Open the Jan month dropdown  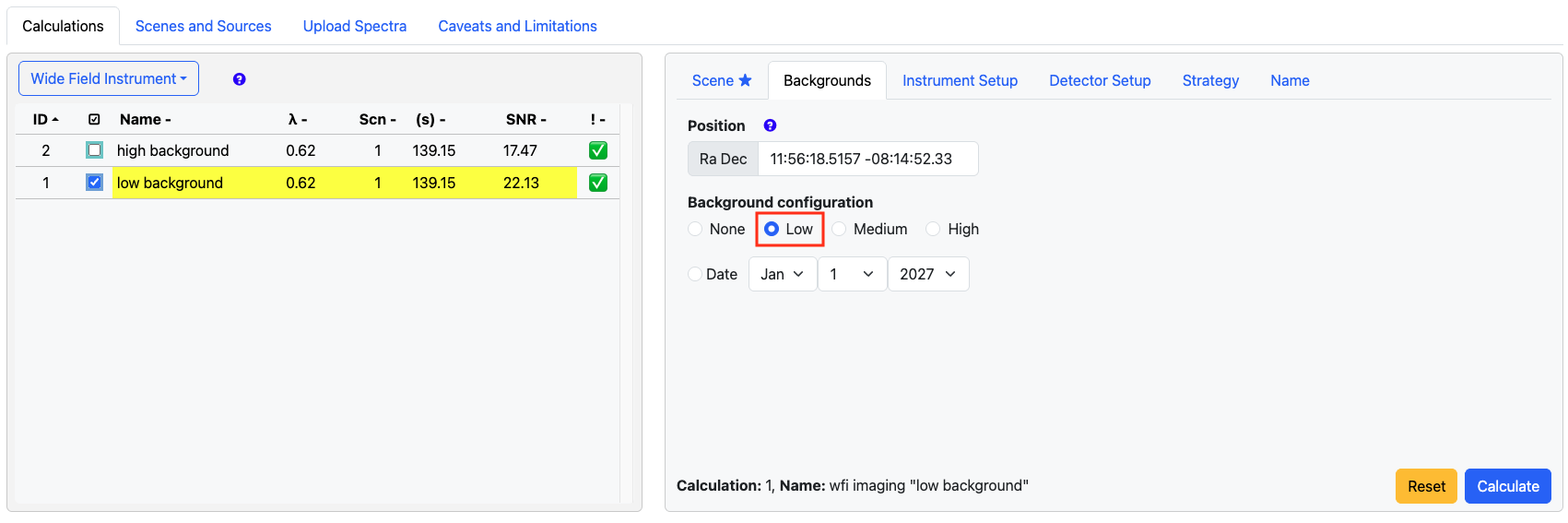782,274
